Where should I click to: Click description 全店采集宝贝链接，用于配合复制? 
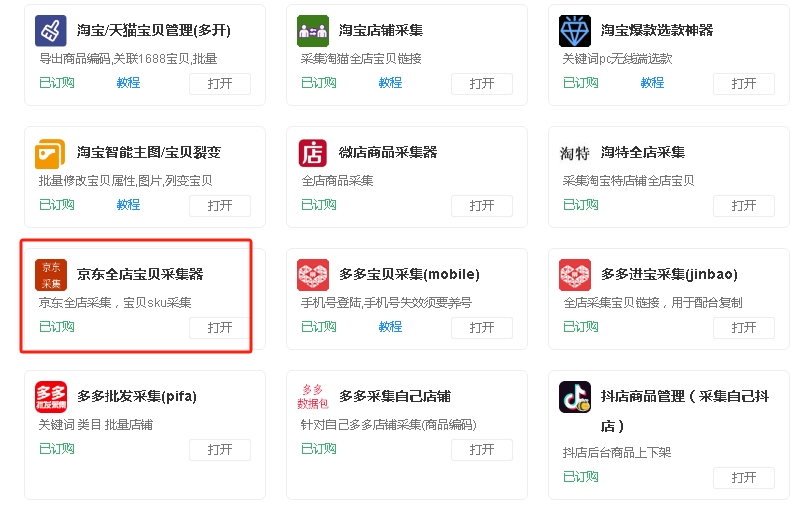[652, 303]
